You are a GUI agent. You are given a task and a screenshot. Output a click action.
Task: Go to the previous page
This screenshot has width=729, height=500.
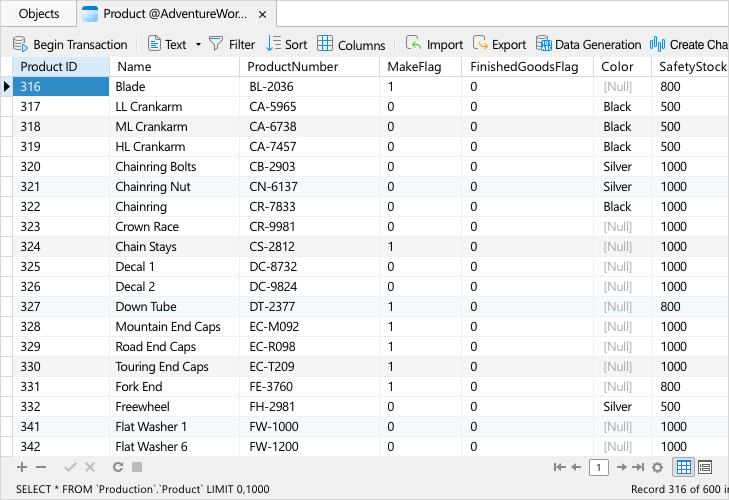coord(576,467)
